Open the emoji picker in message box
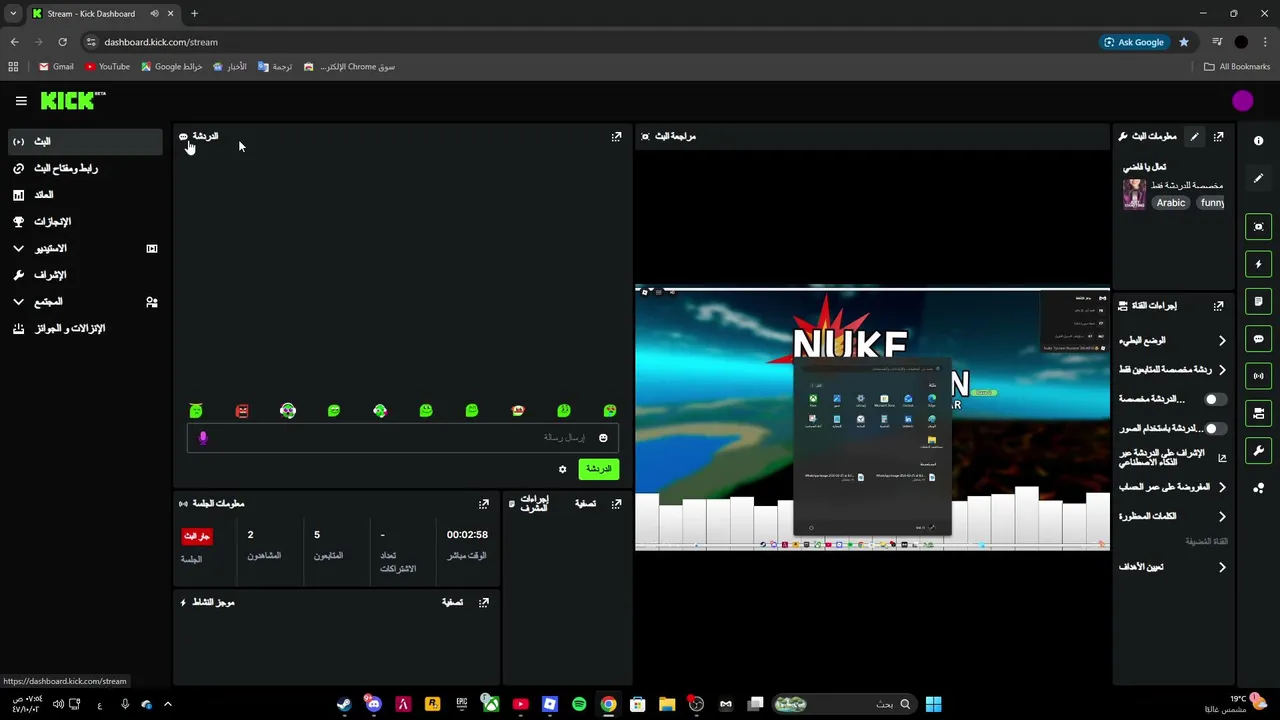1280x720 pixels. click(x=603, y=438)
